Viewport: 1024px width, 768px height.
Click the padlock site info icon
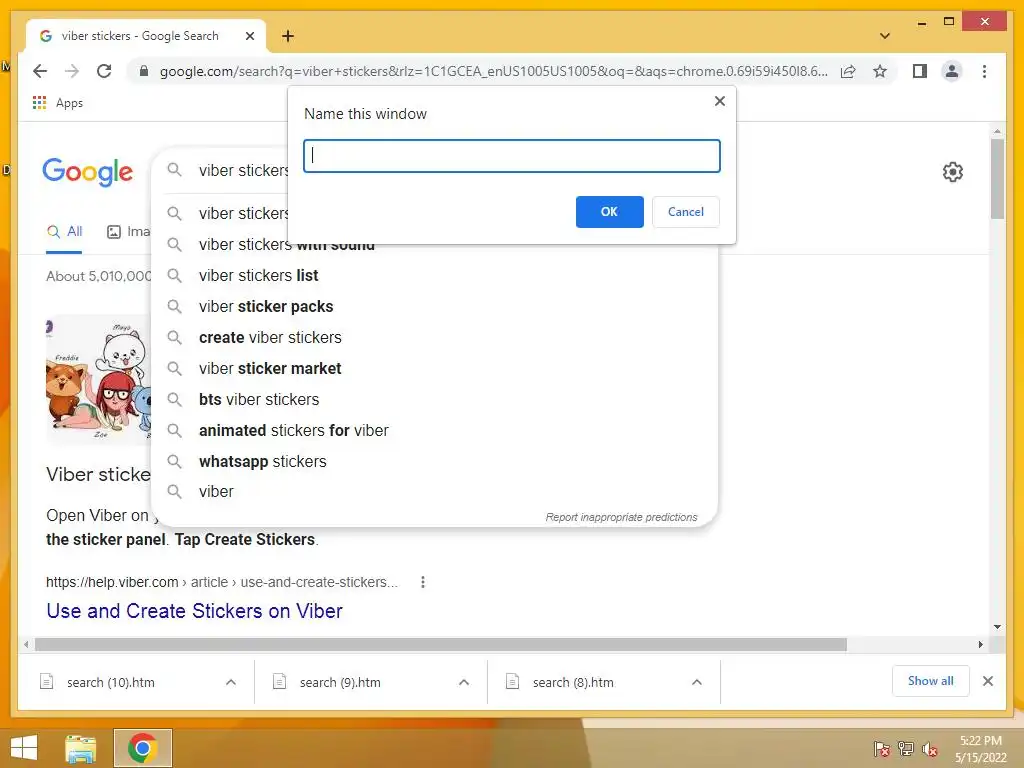144,71
